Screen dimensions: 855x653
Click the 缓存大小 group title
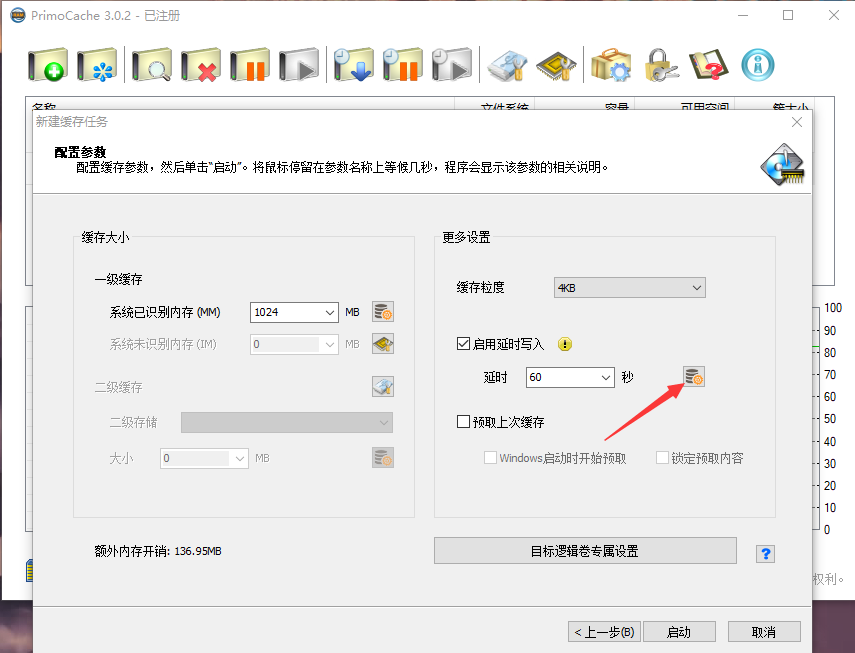[105, 237]
